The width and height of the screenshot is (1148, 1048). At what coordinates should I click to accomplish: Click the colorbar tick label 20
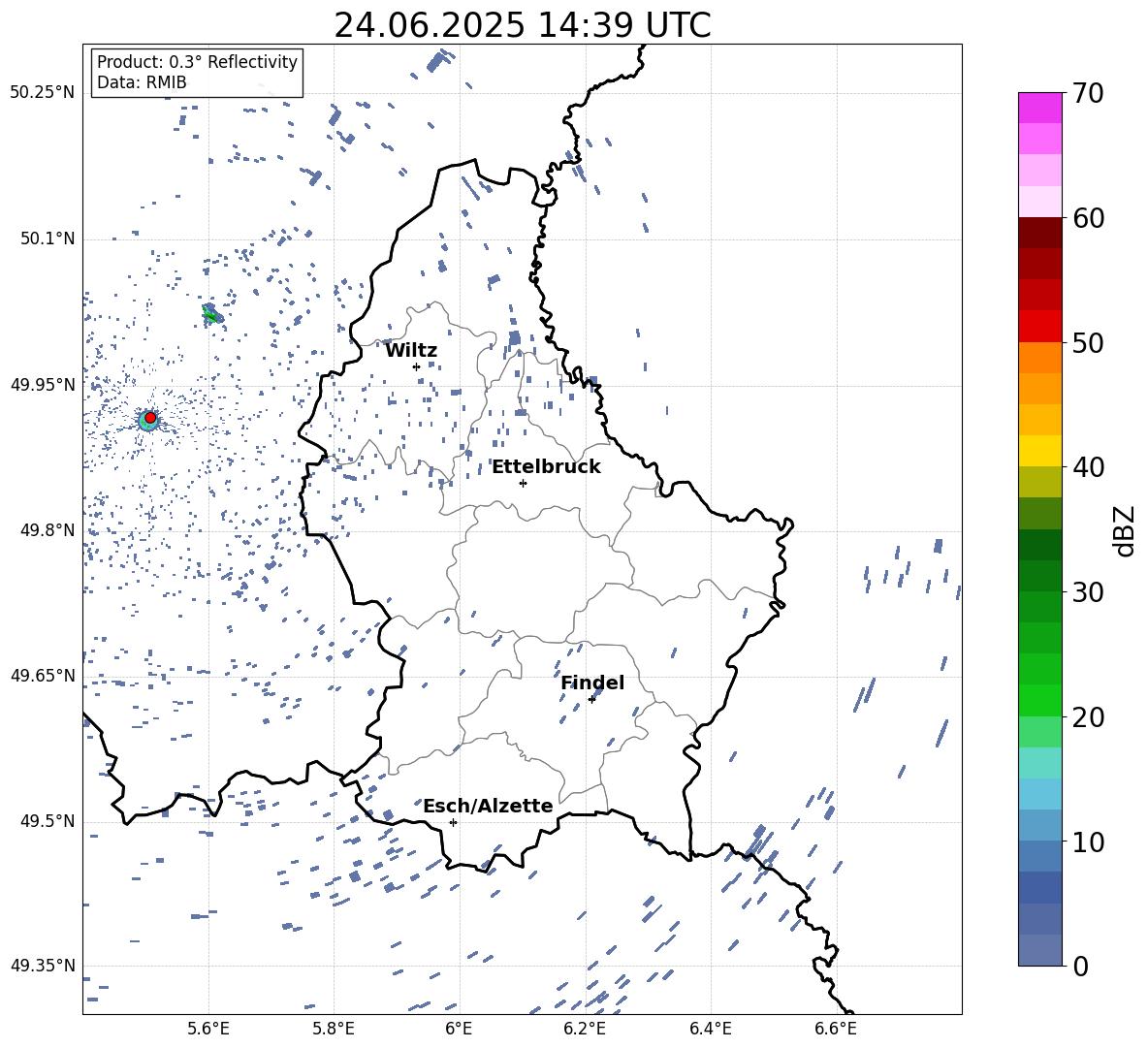pyautogui.click(x=1088, y=716)
